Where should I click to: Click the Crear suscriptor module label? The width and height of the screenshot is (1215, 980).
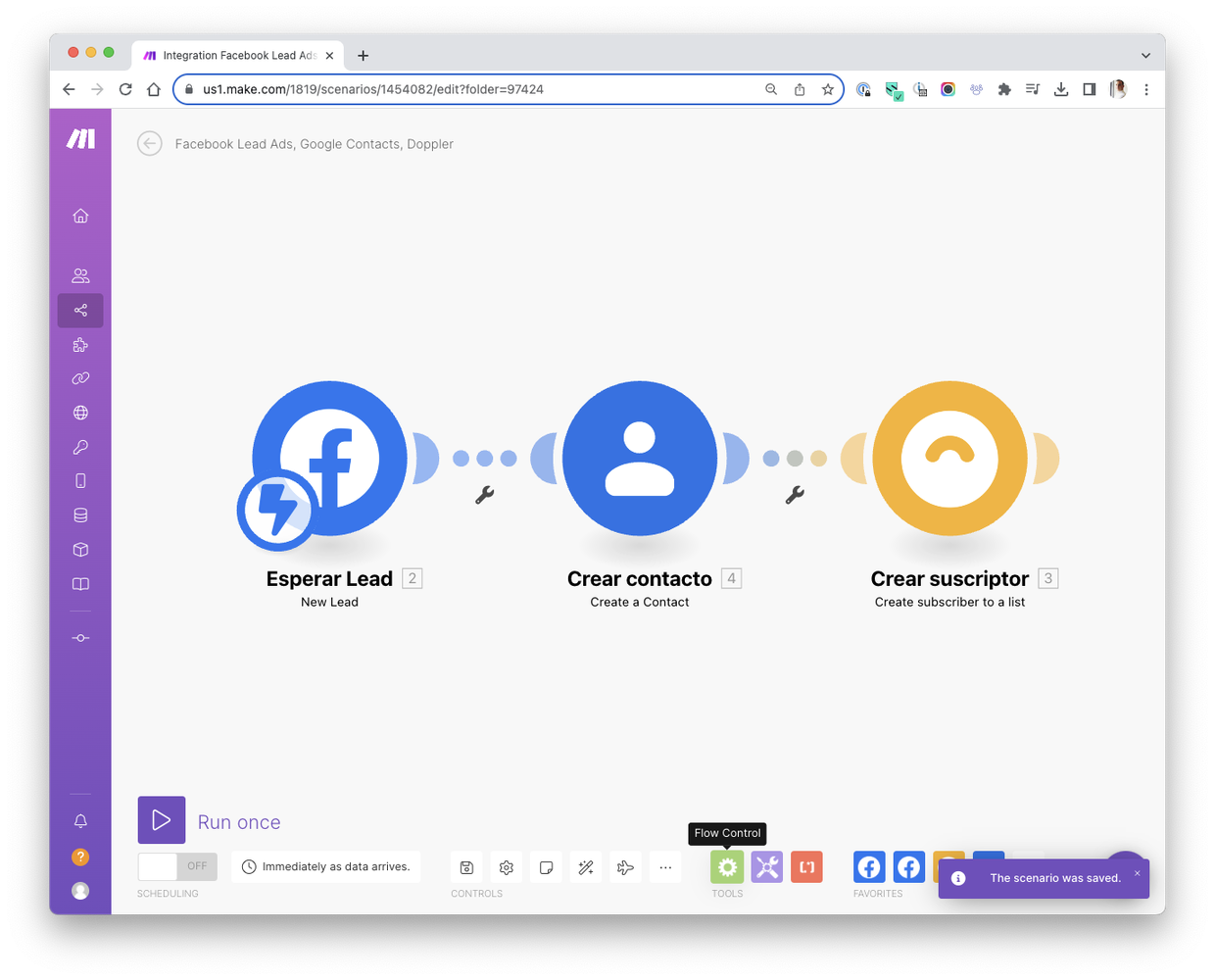[949, 579]
